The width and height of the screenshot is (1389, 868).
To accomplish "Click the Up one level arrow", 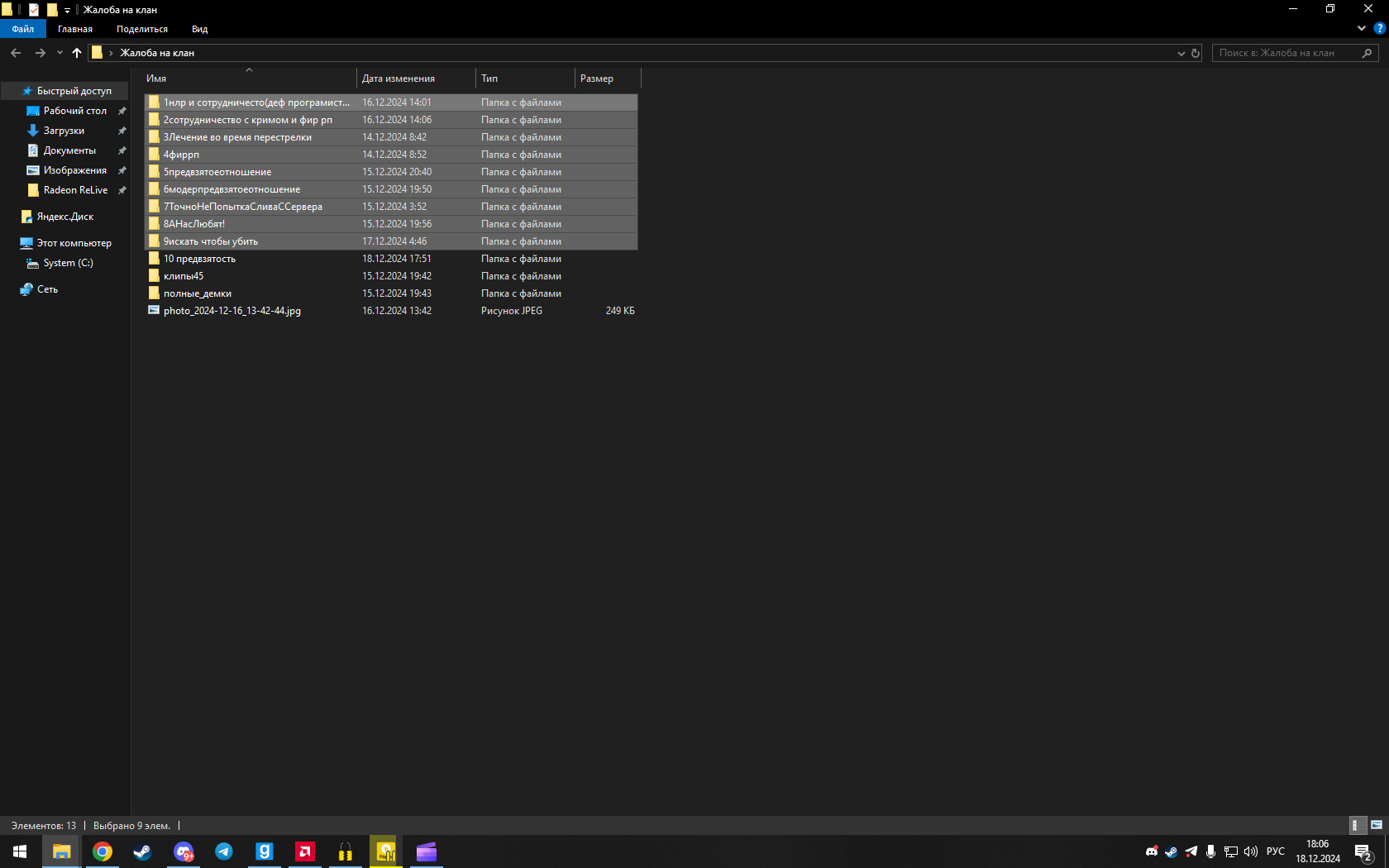I will [77, 53].
